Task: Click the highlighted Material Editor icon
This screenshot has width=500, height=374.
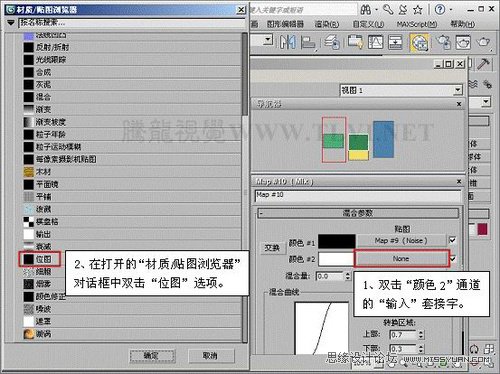Action: coord(419,42)
